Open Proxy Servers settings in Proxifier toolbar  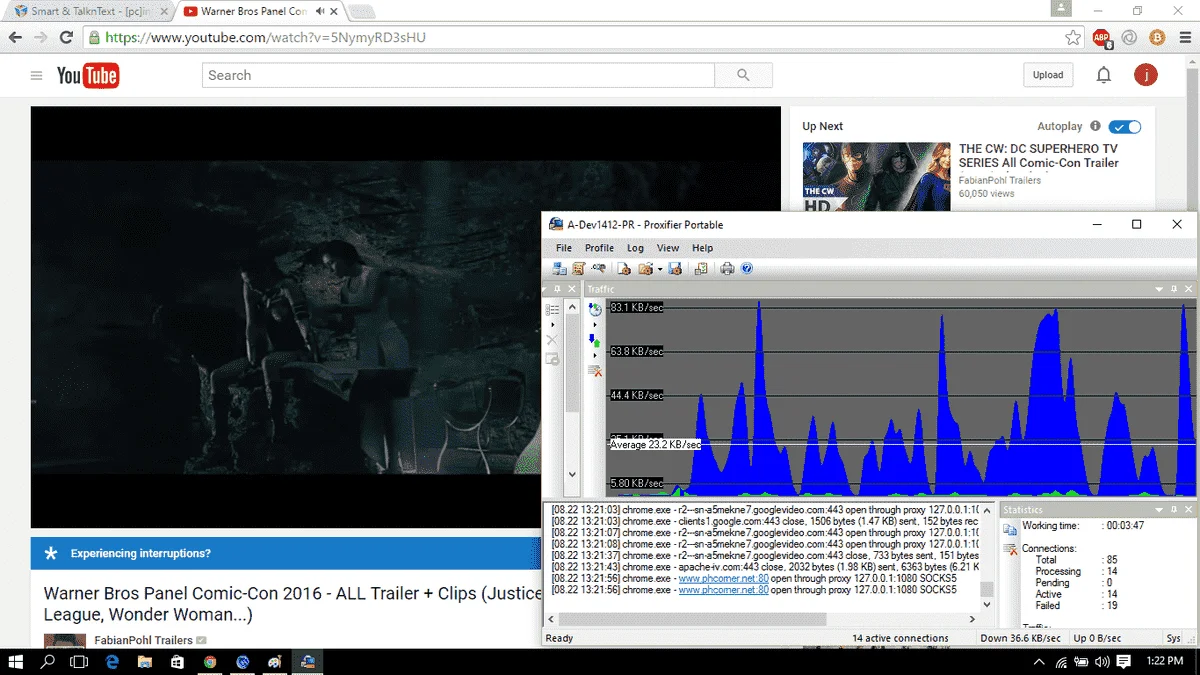[x=559, y=268]
